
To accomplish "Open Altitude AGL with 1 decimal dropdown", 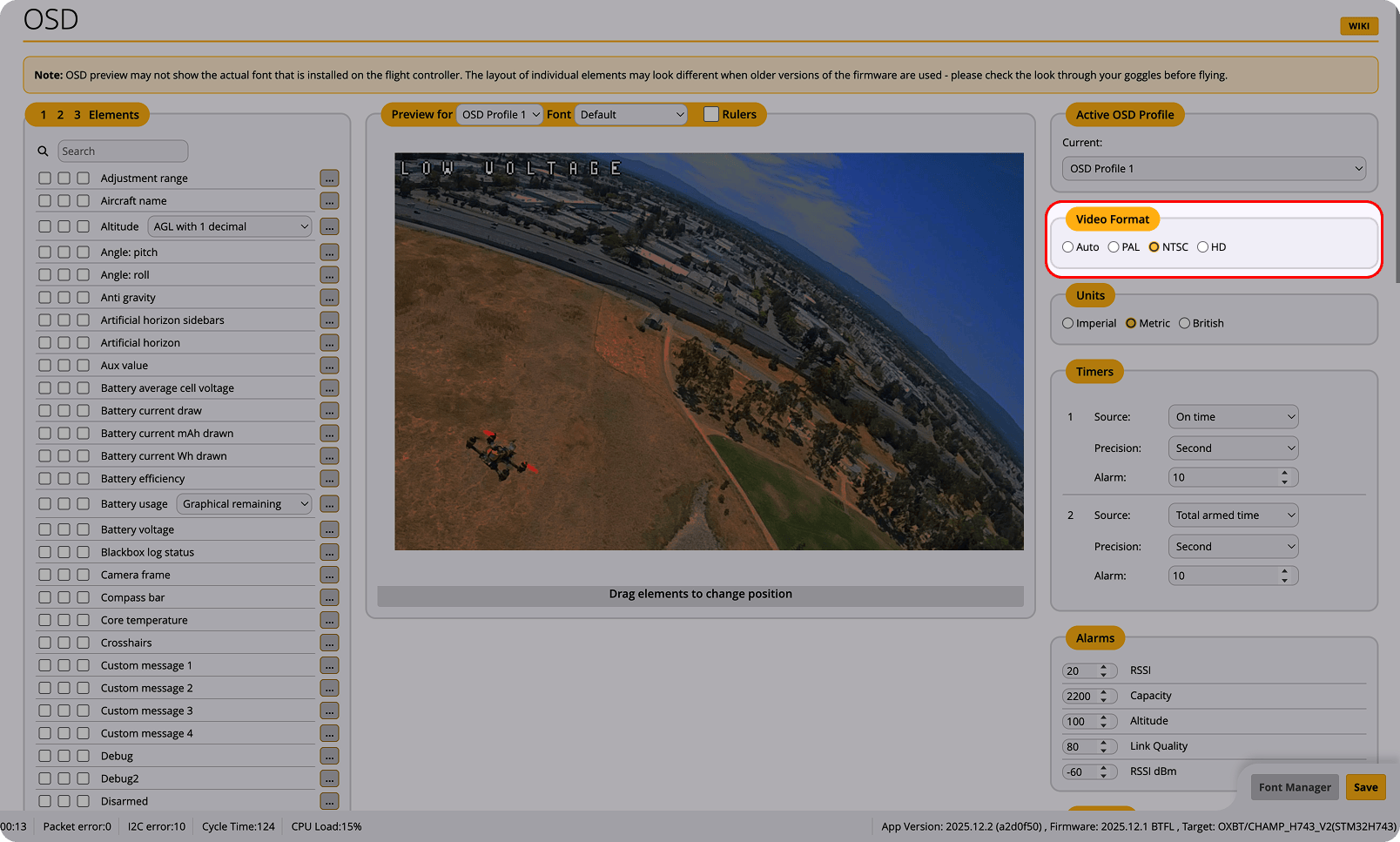I will tap(230, 226).
